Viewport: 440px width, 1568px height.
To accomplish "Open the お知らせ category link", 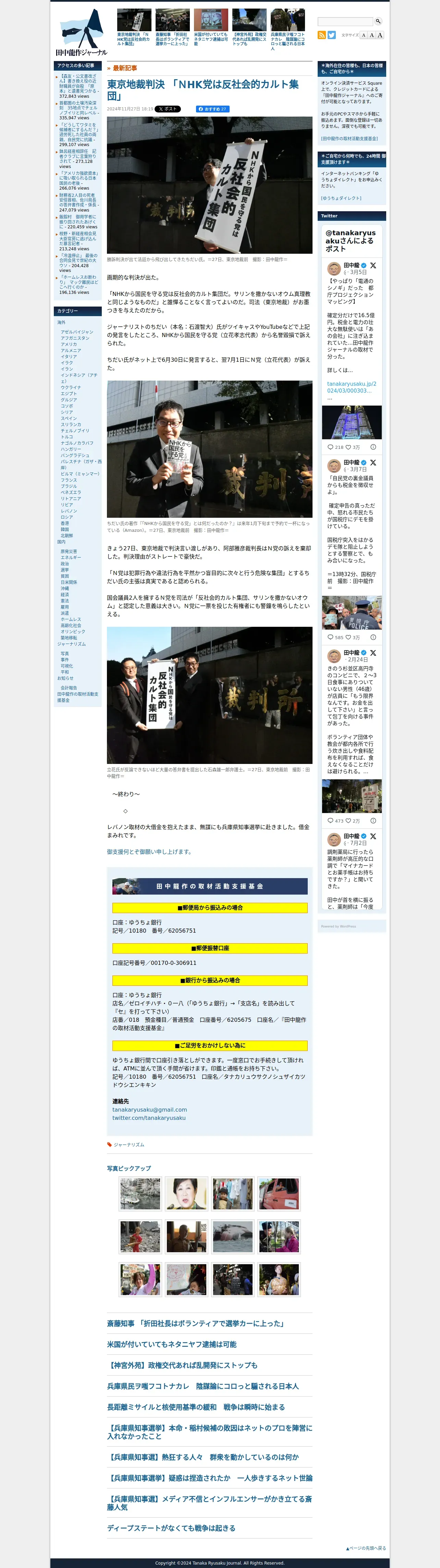I will pyautogui.click(x=65, y=678).
